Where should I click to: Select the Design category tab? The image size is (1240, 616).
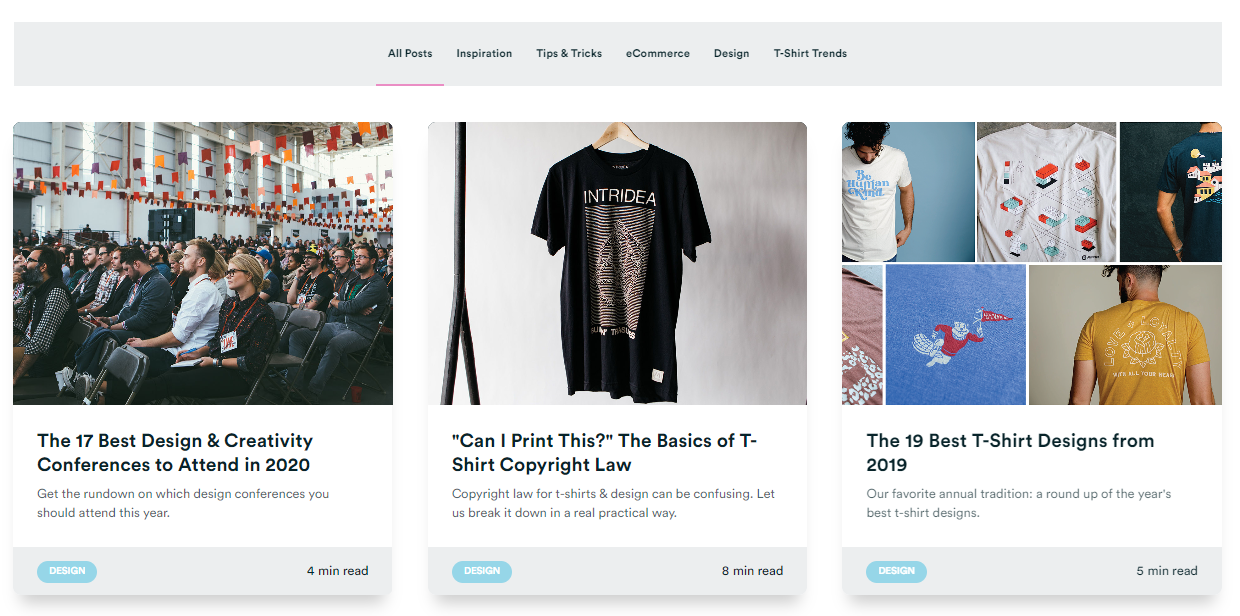731,54
